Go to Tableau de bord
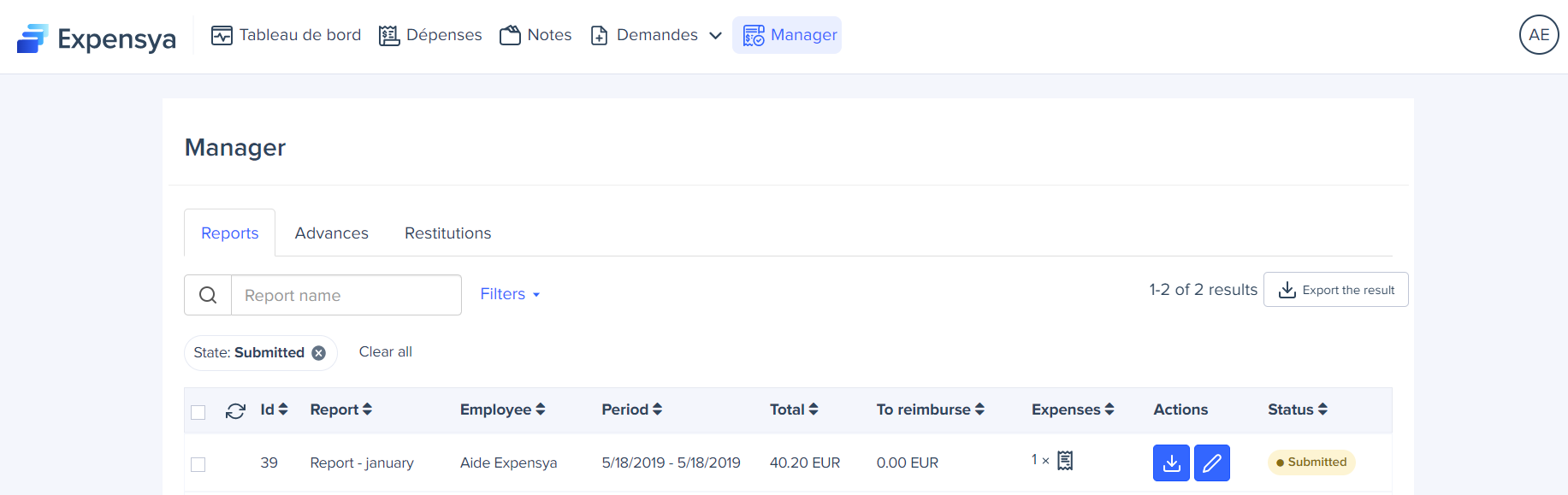 [x=286, y=35]
